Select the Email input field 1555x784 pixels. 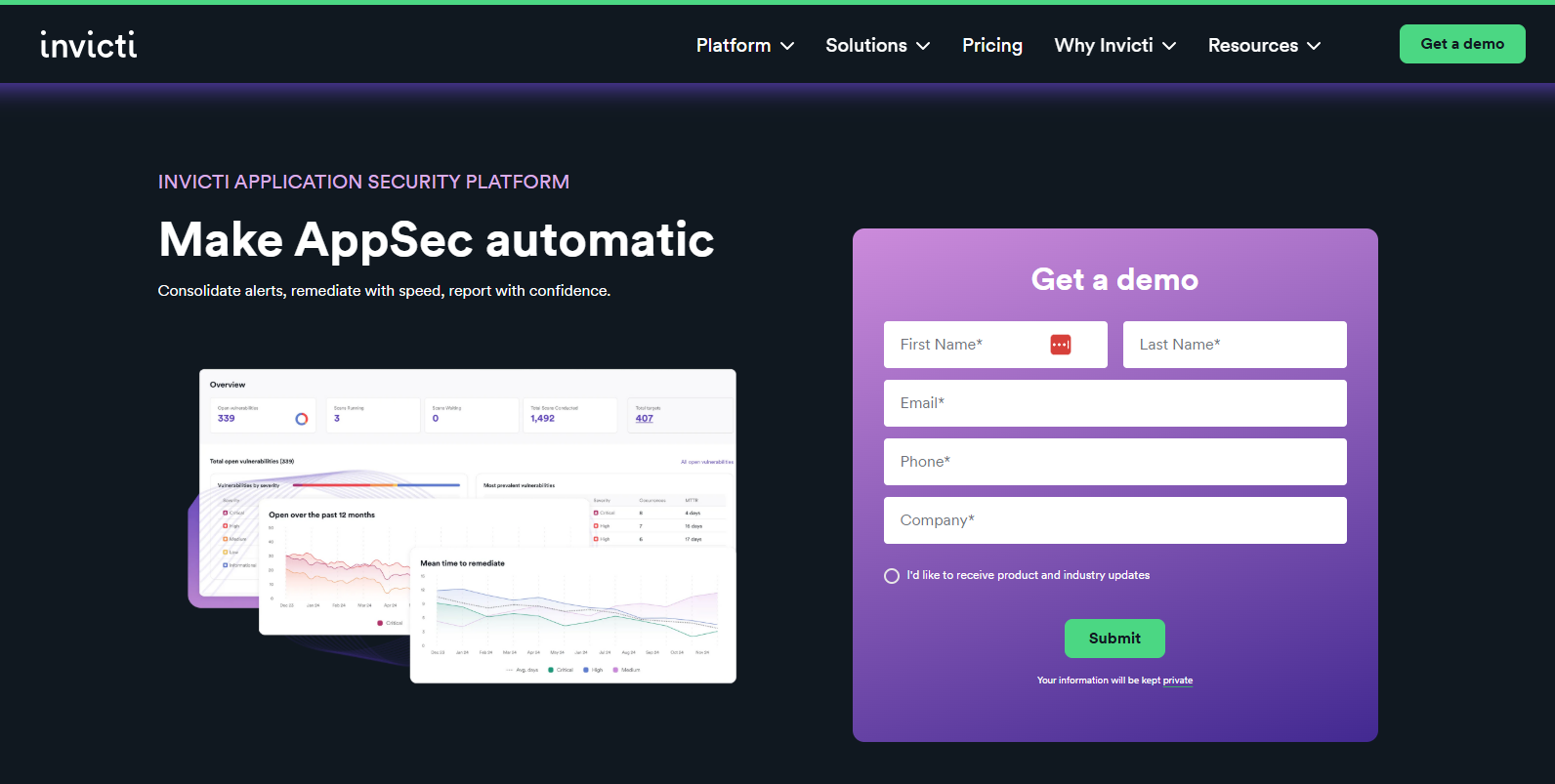[1114, 403]
